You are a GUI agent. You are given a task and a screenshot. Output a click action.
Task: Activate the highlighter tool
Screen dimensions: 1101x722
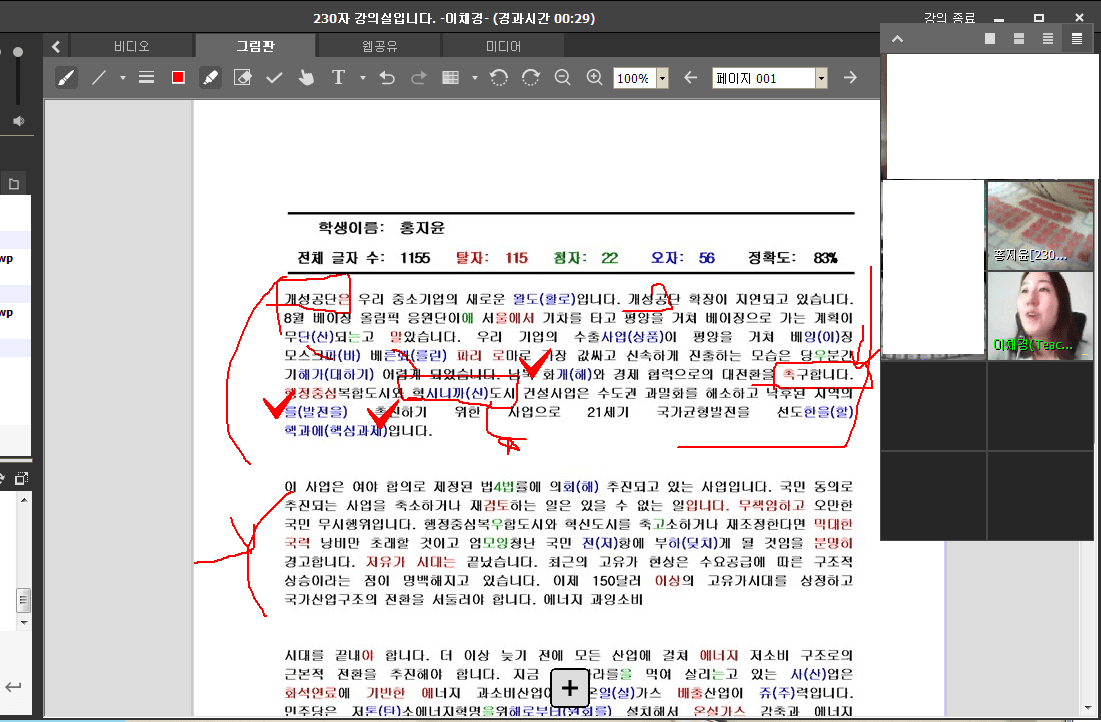click(210, 78)
